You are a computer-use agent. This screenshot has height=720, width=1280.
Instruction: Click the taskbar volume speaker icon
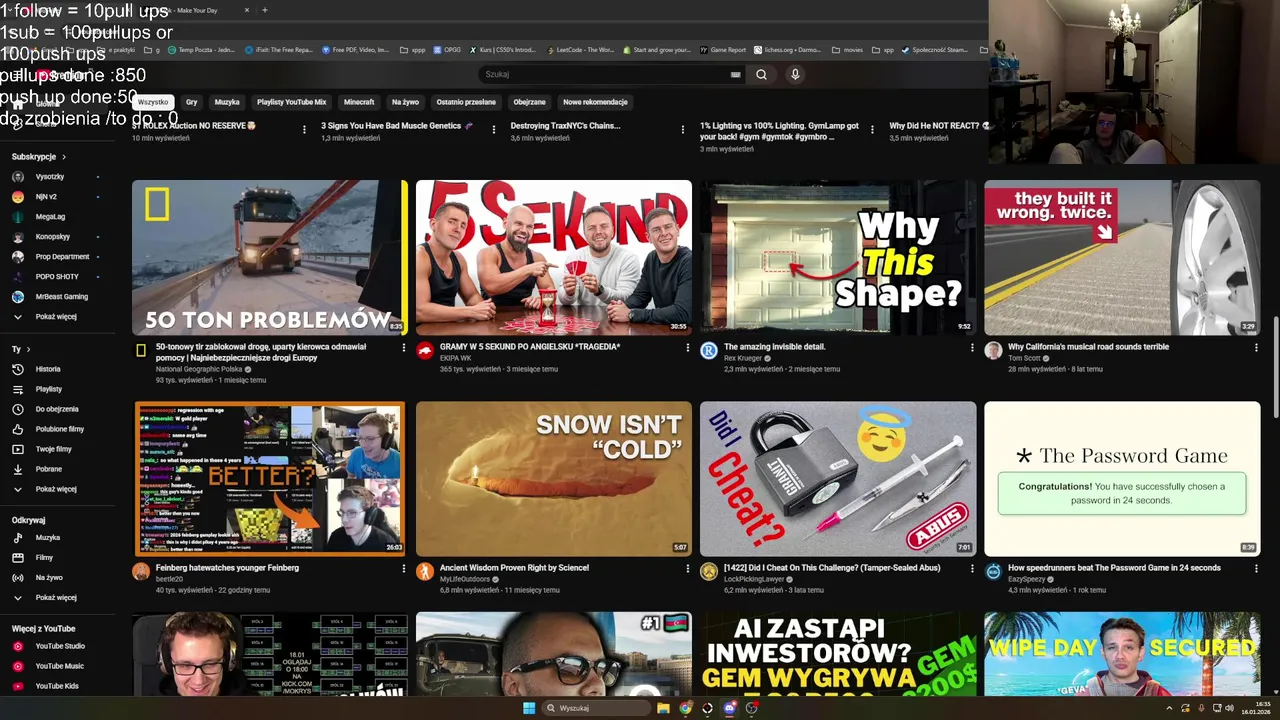point(1230,708)
